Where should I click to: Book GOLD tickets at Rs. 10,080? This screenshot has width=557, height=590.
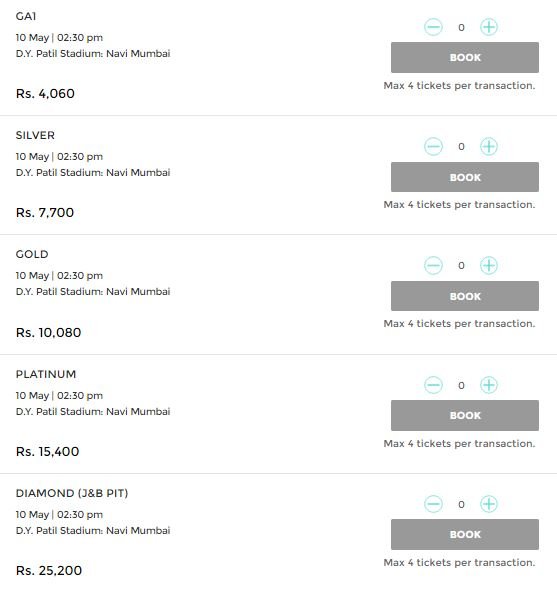[x=465, y=296]
